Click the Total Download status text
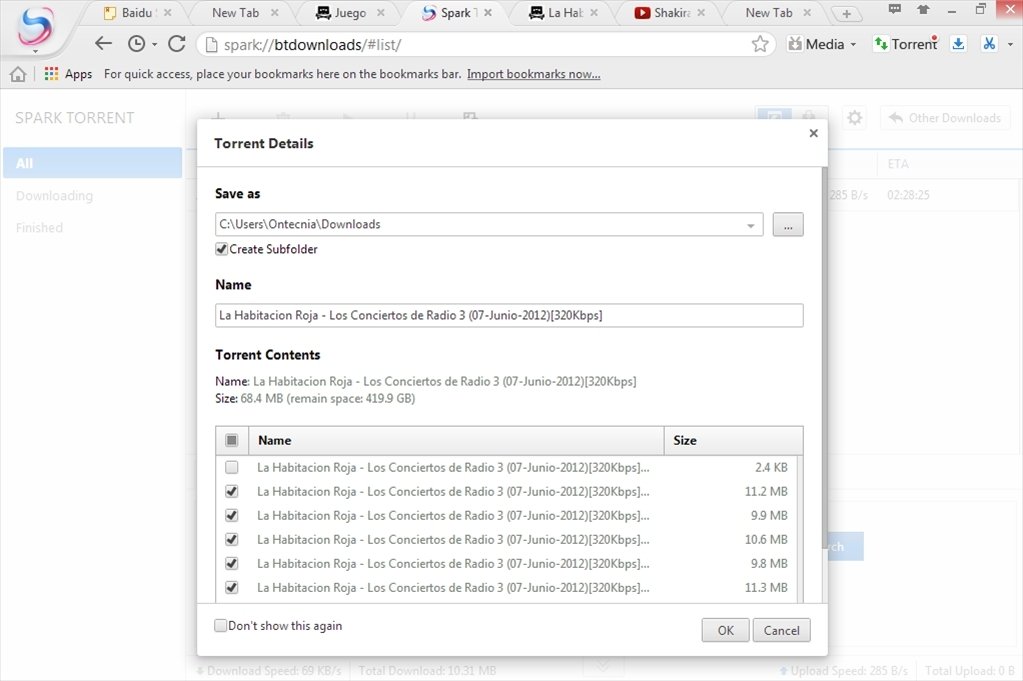This screenshot has height=681, width=1023. 427,671
